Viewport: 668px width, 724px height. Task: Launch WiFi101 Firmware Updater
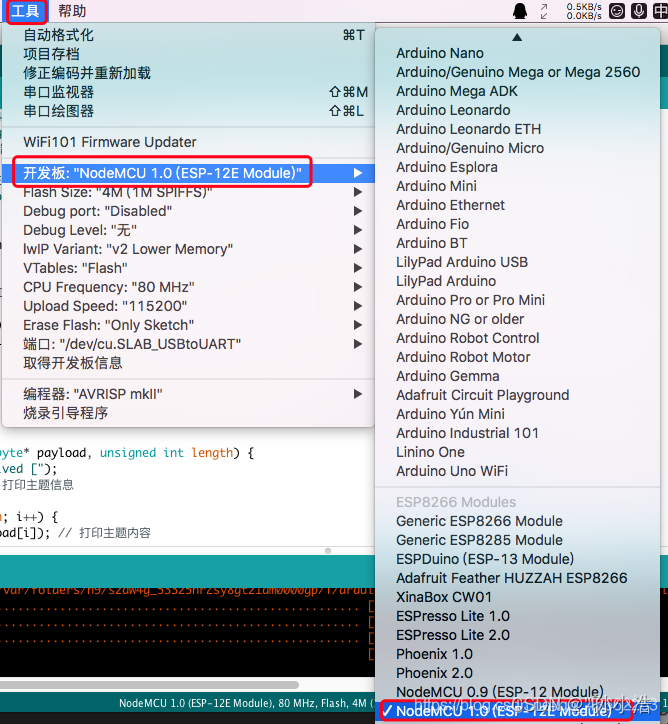188,142
